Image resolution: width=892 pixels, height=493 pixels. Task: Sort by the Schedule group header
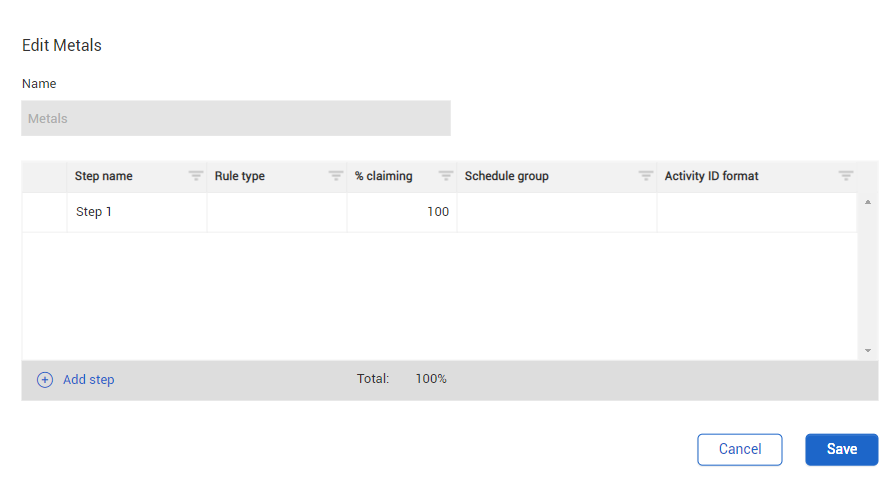coord(506,176)
